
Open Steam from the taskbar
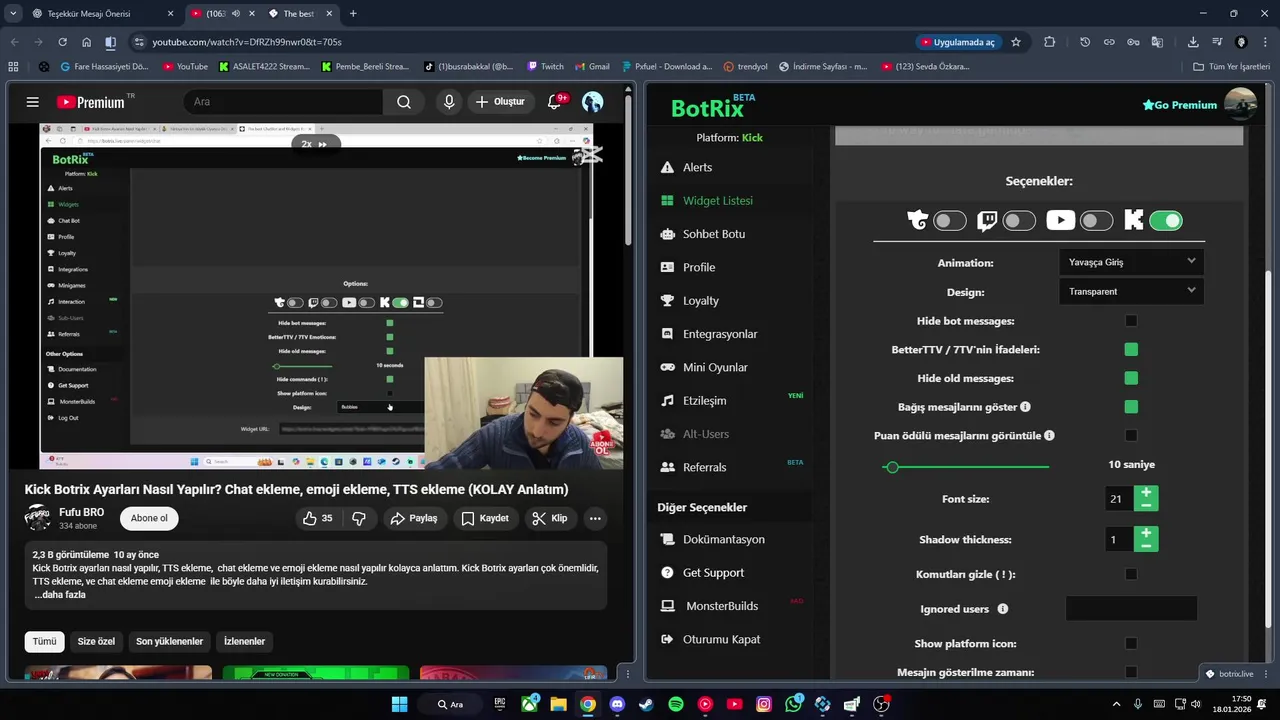point(646,704)
